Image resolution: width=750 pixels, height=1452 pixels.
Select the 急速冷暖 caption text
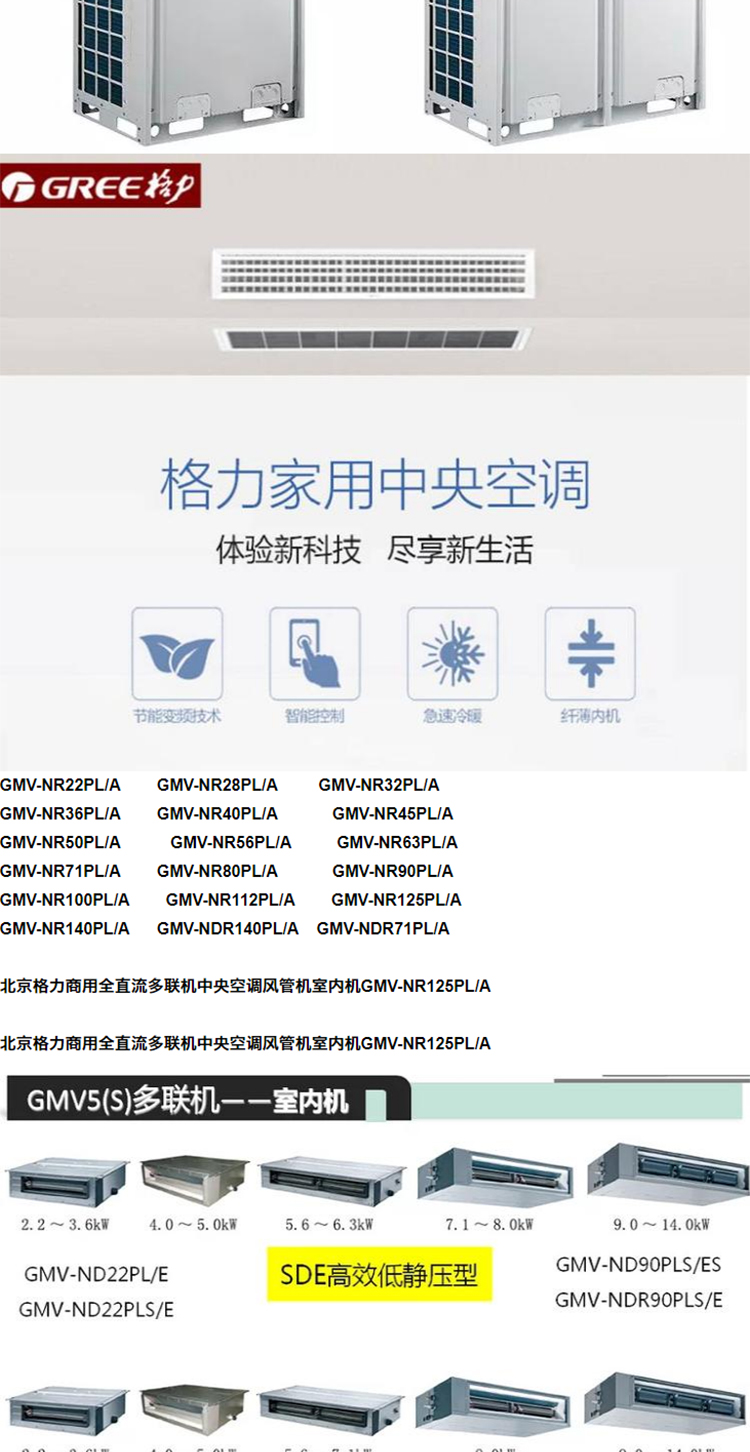click(x=452, y=716)
